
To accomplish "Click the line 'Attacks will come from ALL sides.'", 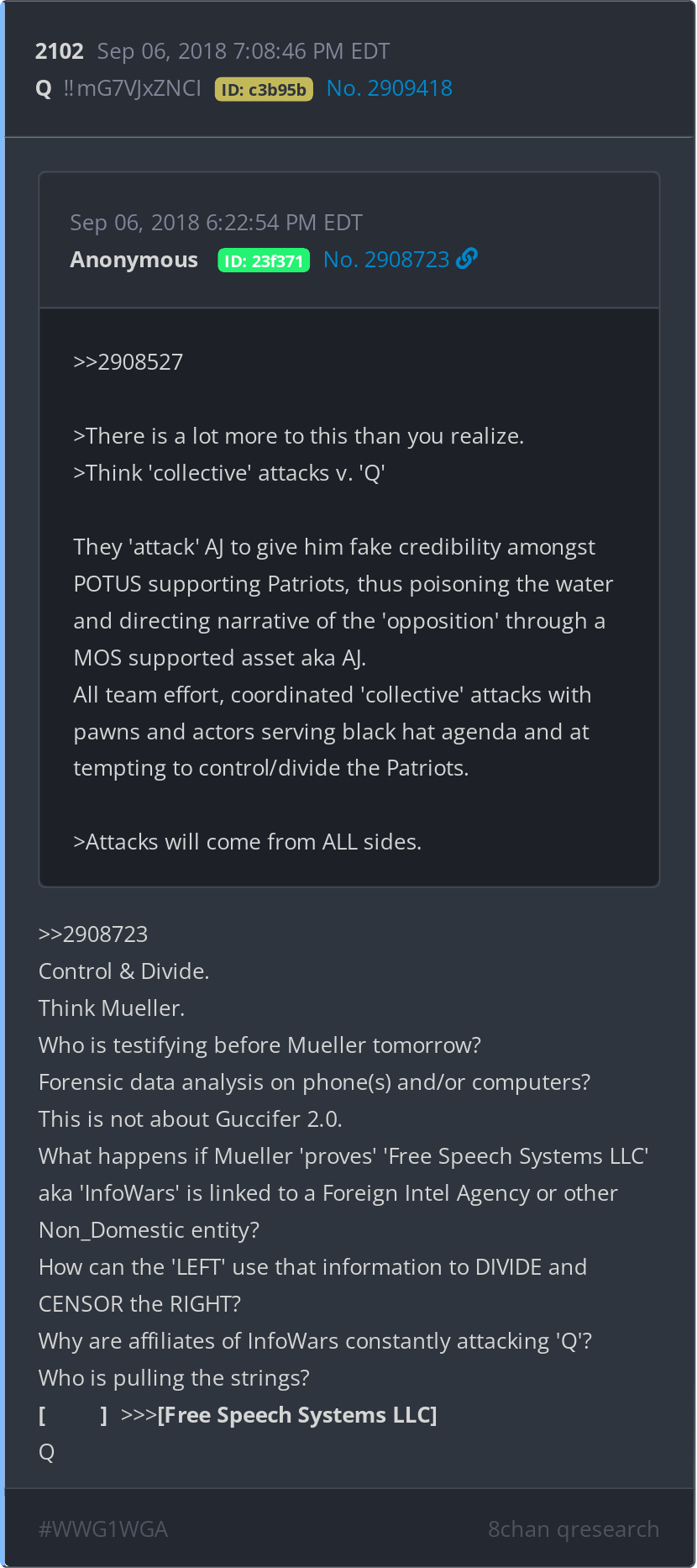I will 248,842.
